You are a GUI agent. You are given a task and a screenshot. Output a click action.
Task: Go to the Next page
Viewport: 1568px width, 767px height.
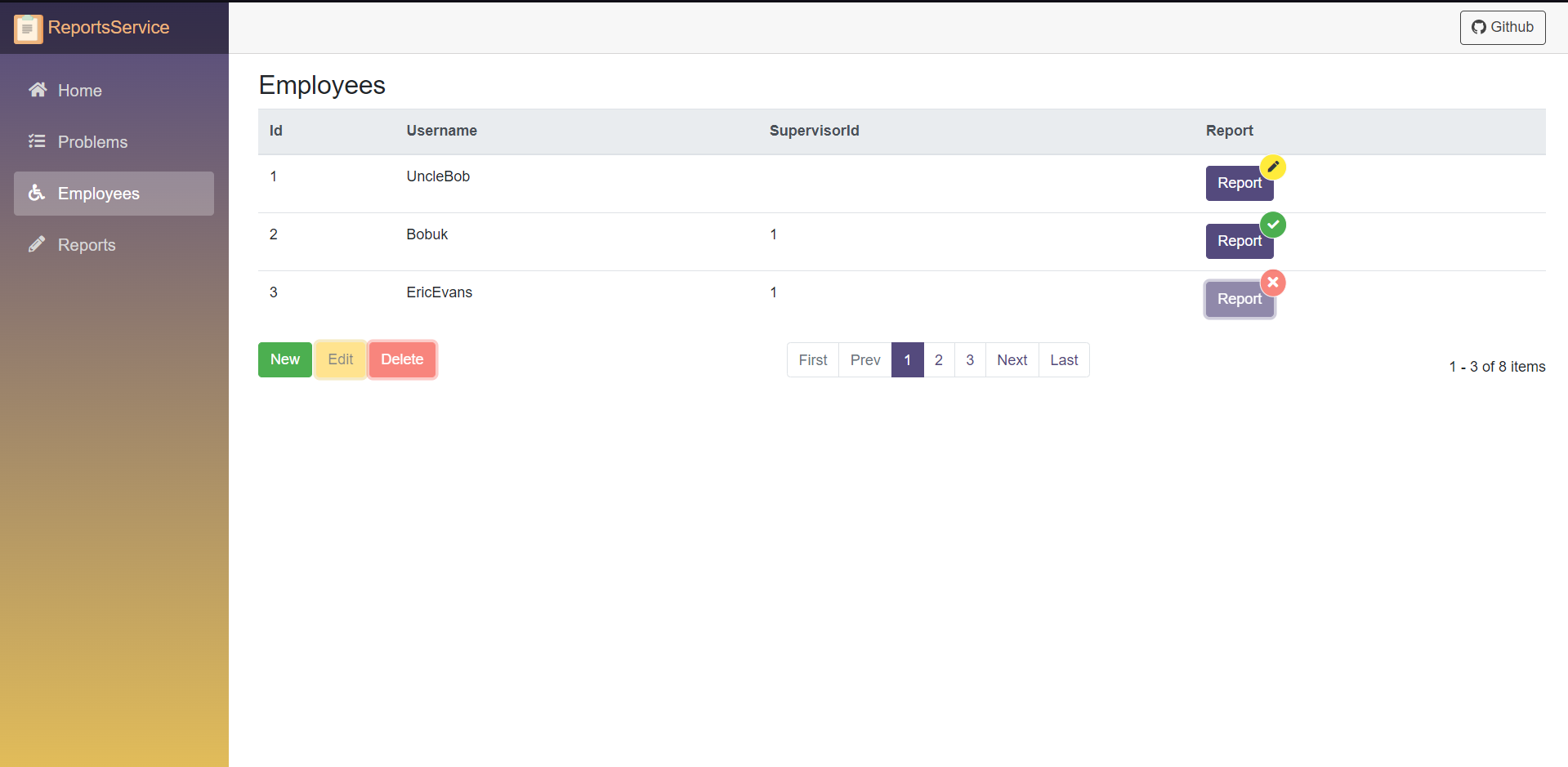pyautogui.click(x=1012, y=360)
